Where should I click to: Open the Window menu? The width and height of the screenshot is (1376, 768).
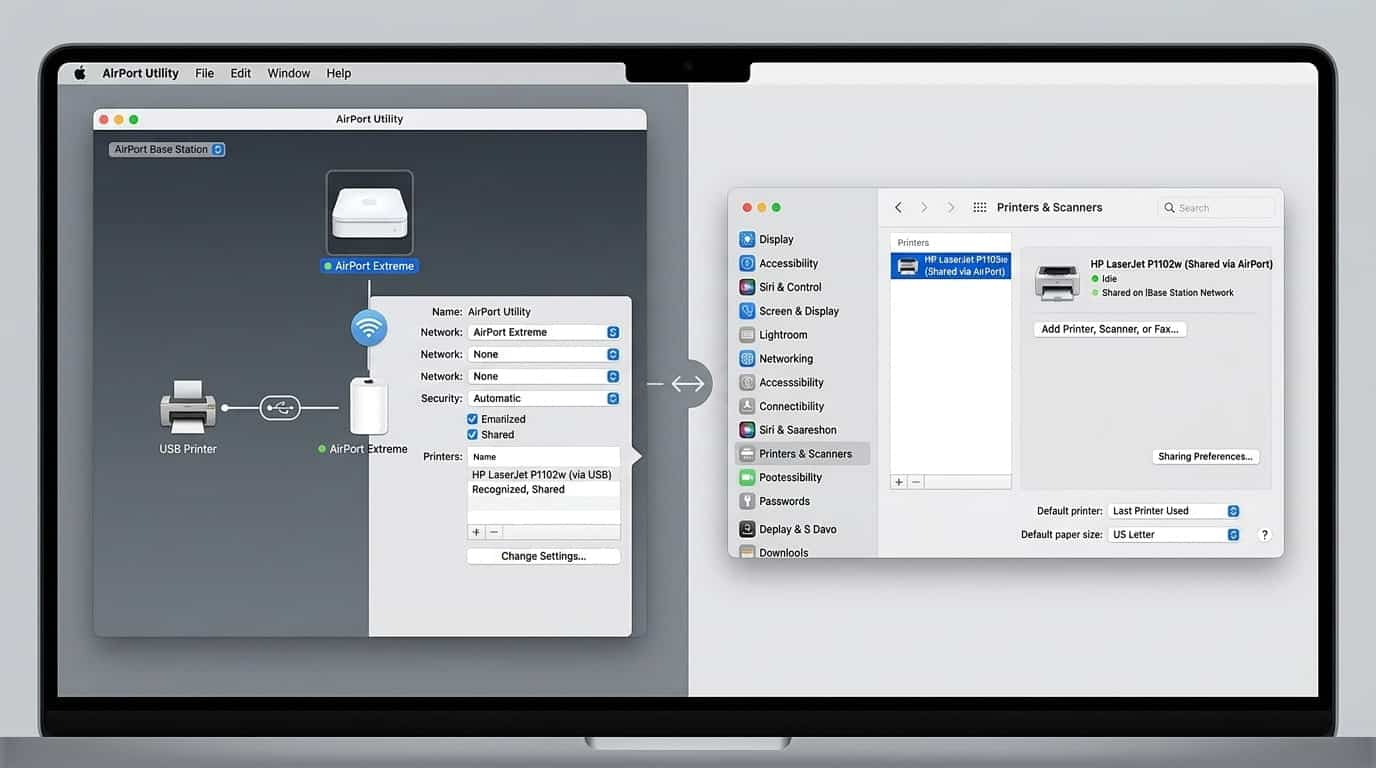(x=289, y=73)
